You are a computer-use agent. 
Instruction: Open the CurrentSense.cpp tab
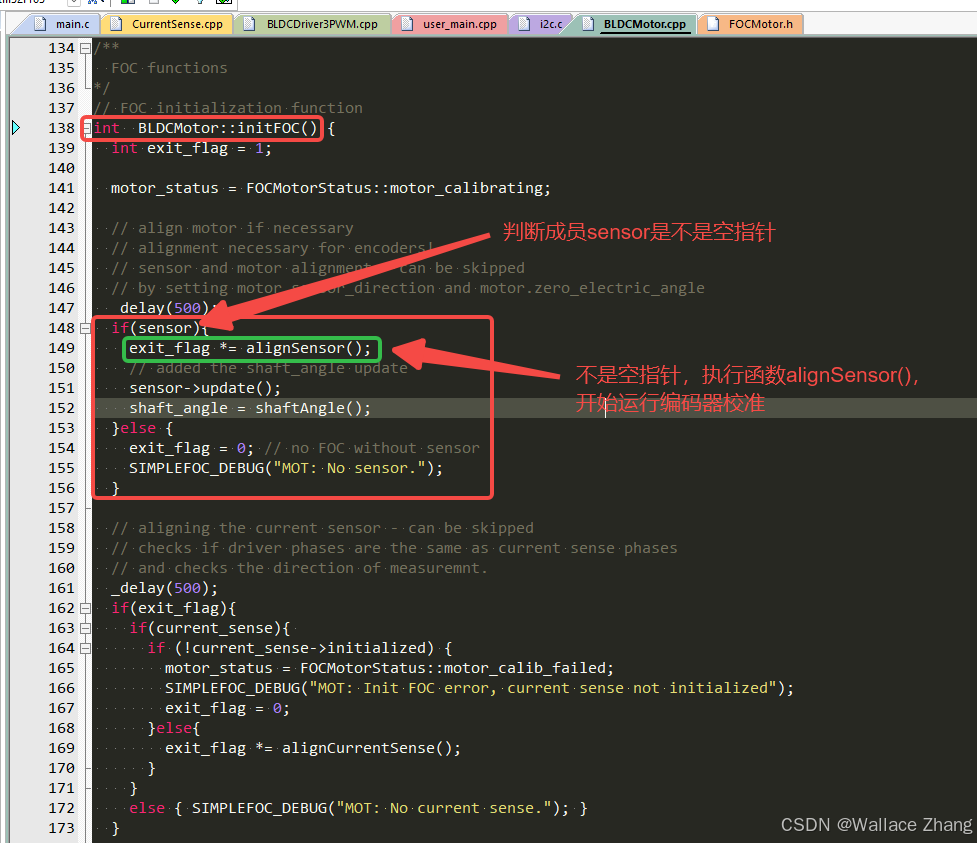pyautogui.click(x=168, y=24)
